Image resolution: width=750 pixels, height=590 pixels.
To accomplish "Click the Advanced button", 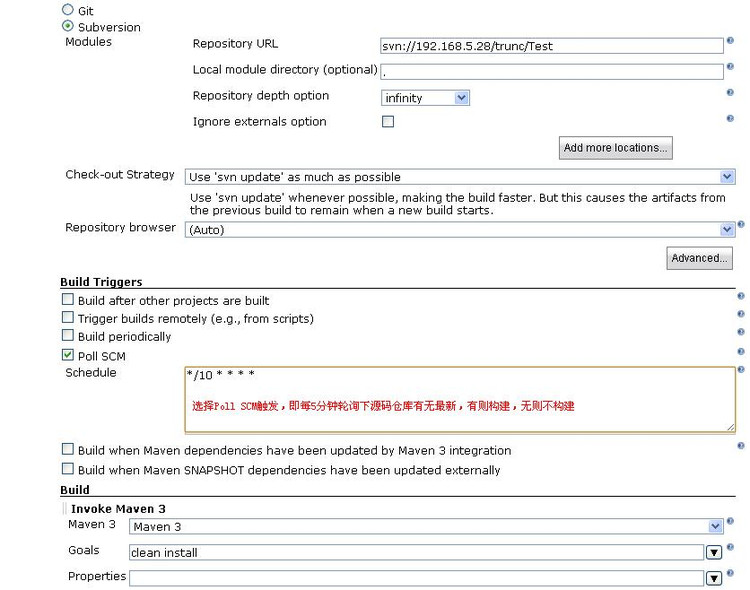I will pos(699,258).
